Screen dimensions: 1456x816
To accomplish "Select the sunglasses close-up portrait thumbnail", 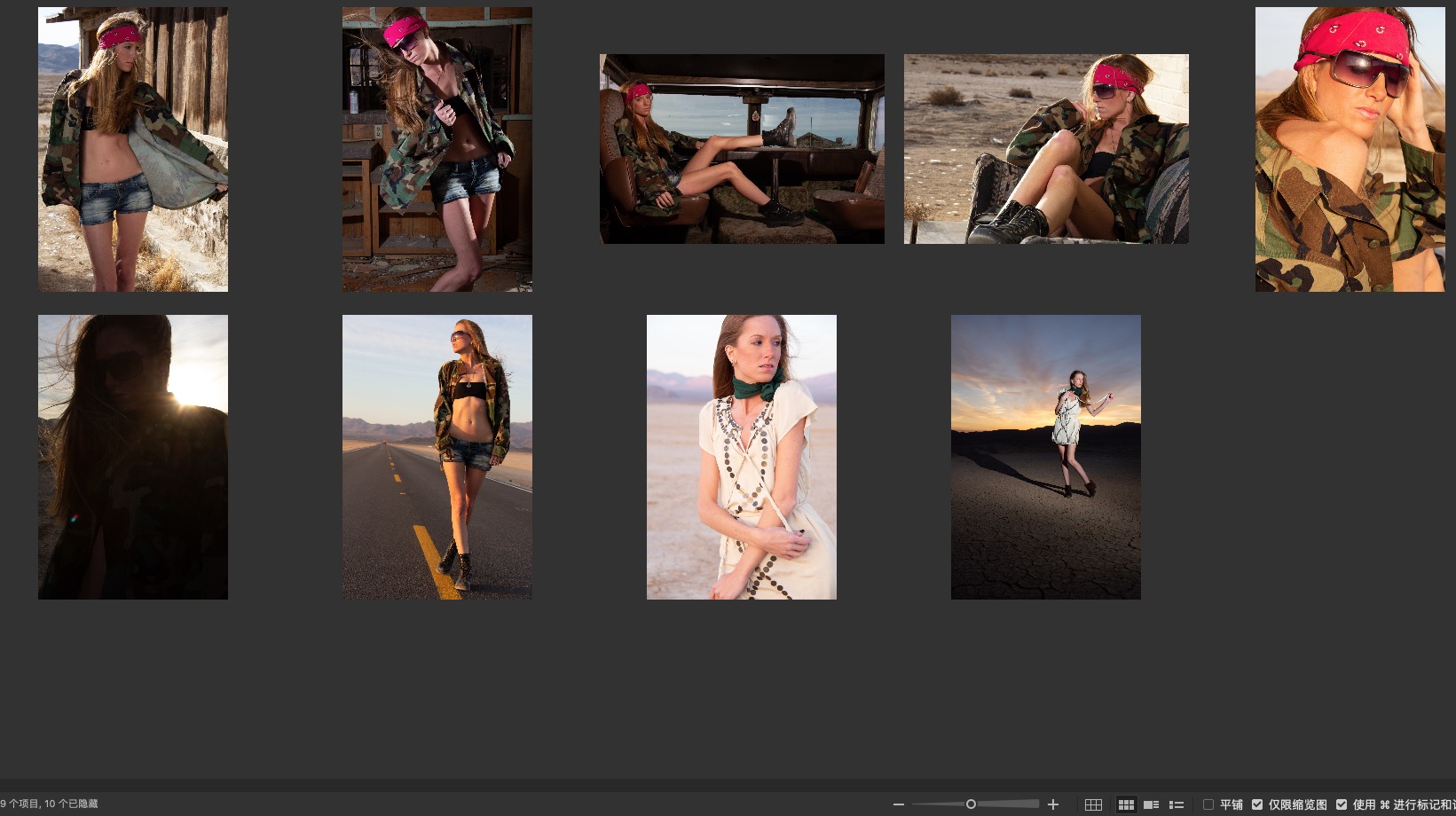I will coord(1350,149).
